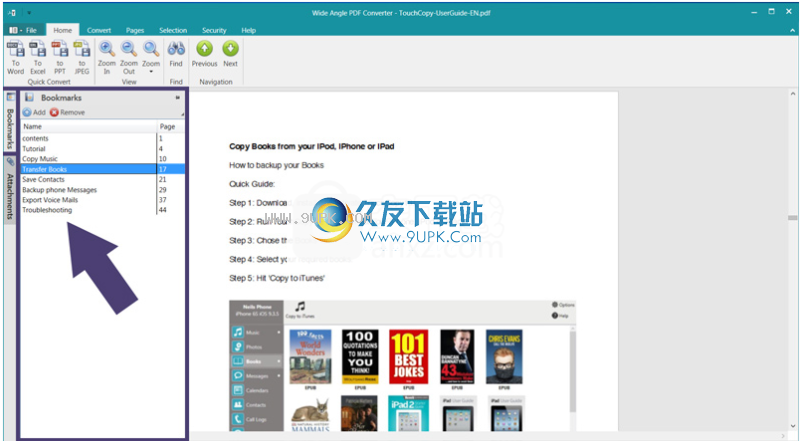Zoom In on the document
The image size is (801, 441).
pyautogui.click(x=107, y=58)
